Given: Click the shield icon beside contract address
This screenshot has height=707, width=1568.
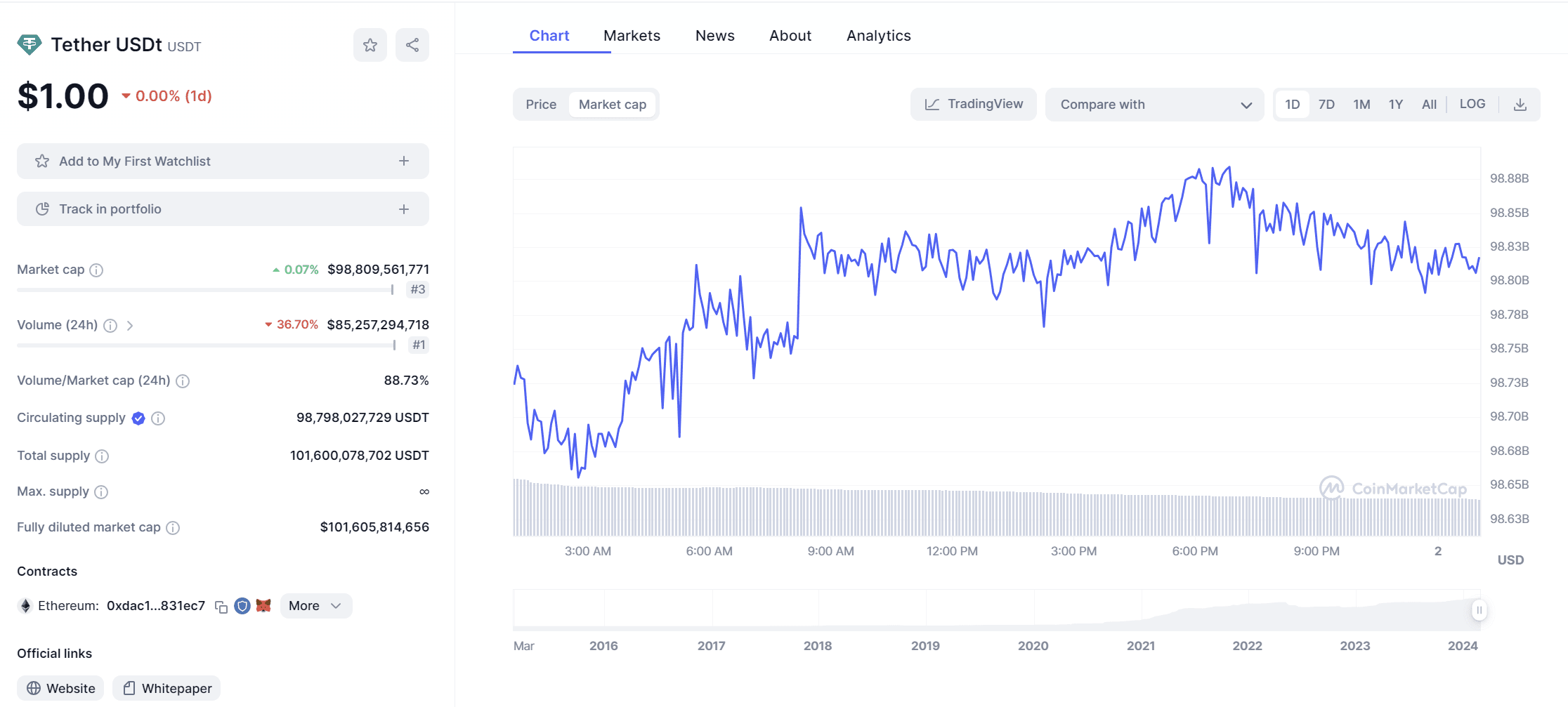Looking at the screenshot, I should pos(242,606).
